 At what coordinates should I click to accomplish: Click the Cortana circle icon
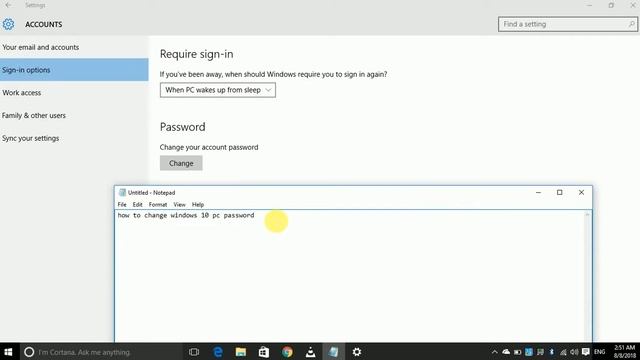[29, 352]
